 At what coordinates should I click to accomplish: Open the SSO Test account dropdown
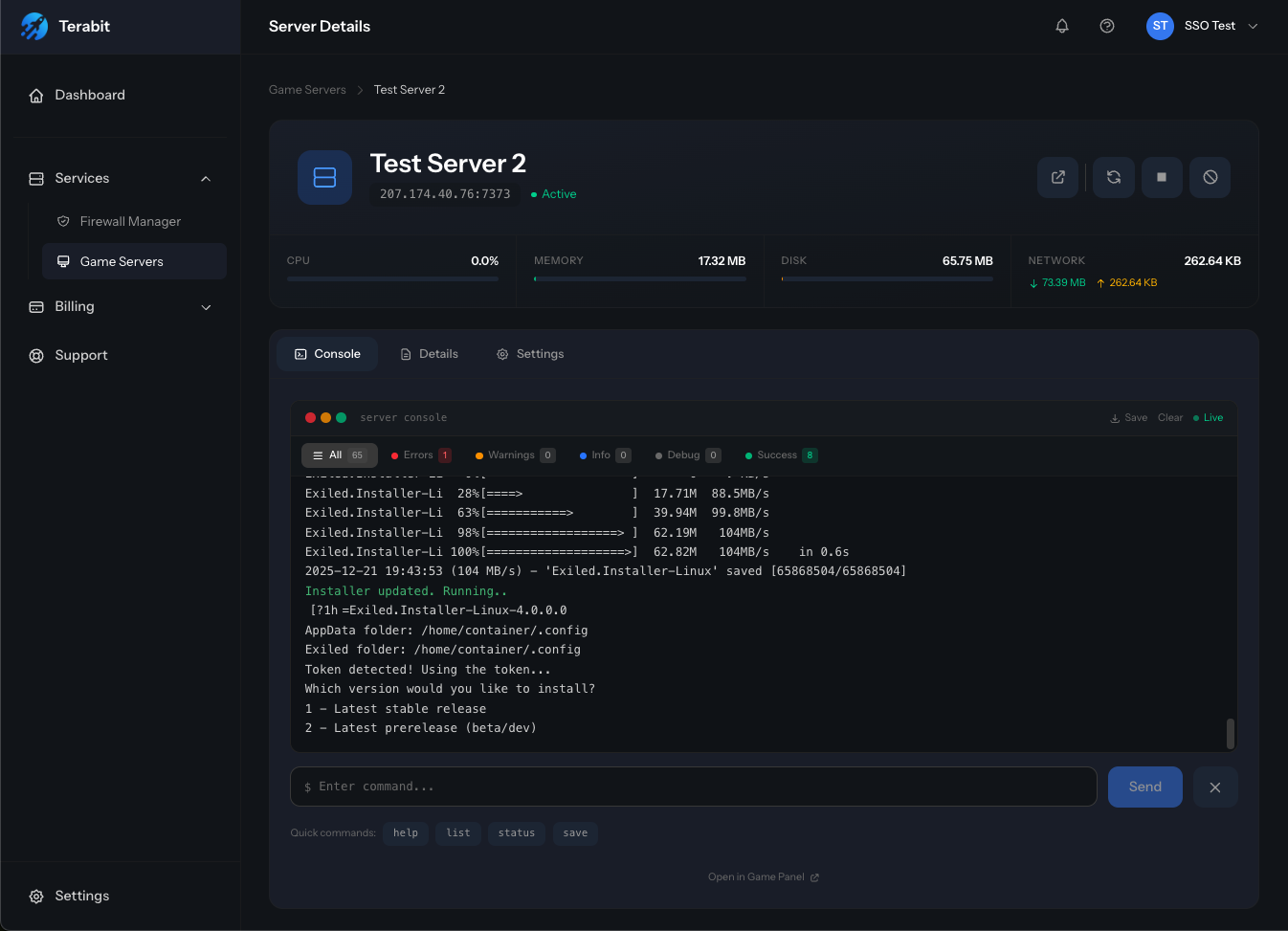pyautogui.click(x=1203, y=26)
